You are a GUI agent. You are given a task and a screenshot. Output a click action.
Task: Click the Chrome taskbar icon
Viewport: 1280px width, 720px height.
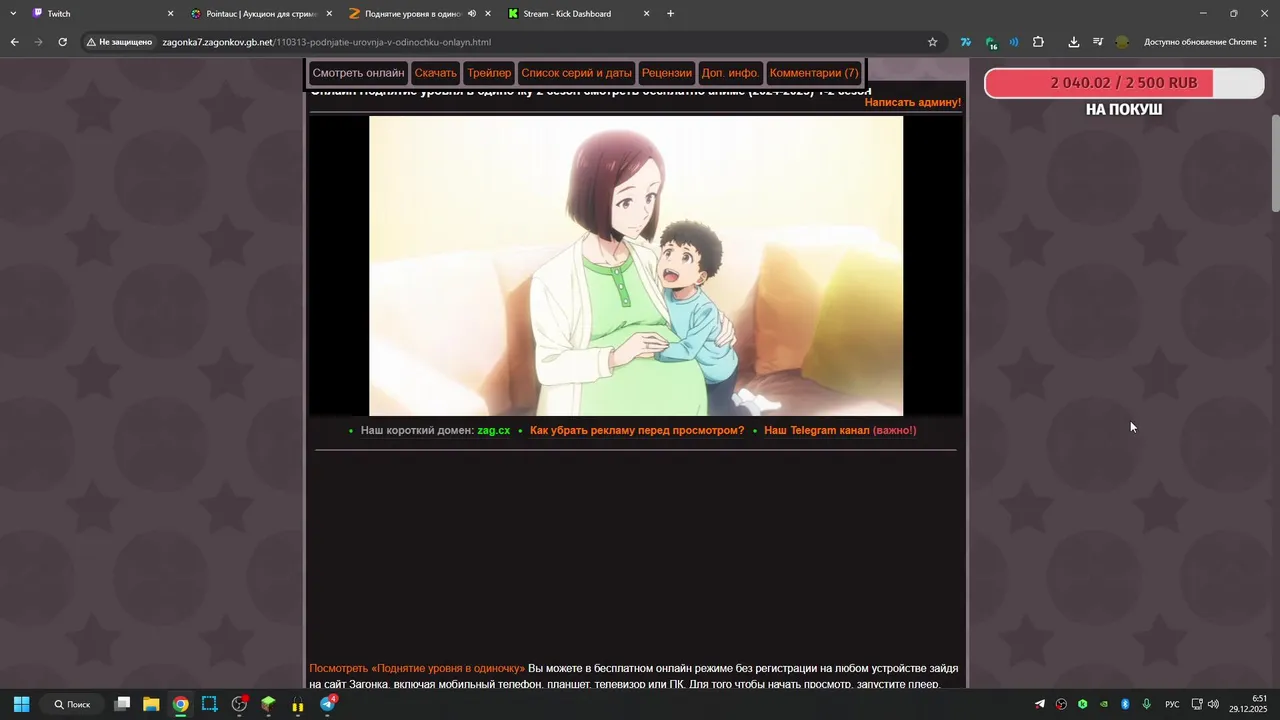pyautogui.click(x=180, y=704)
